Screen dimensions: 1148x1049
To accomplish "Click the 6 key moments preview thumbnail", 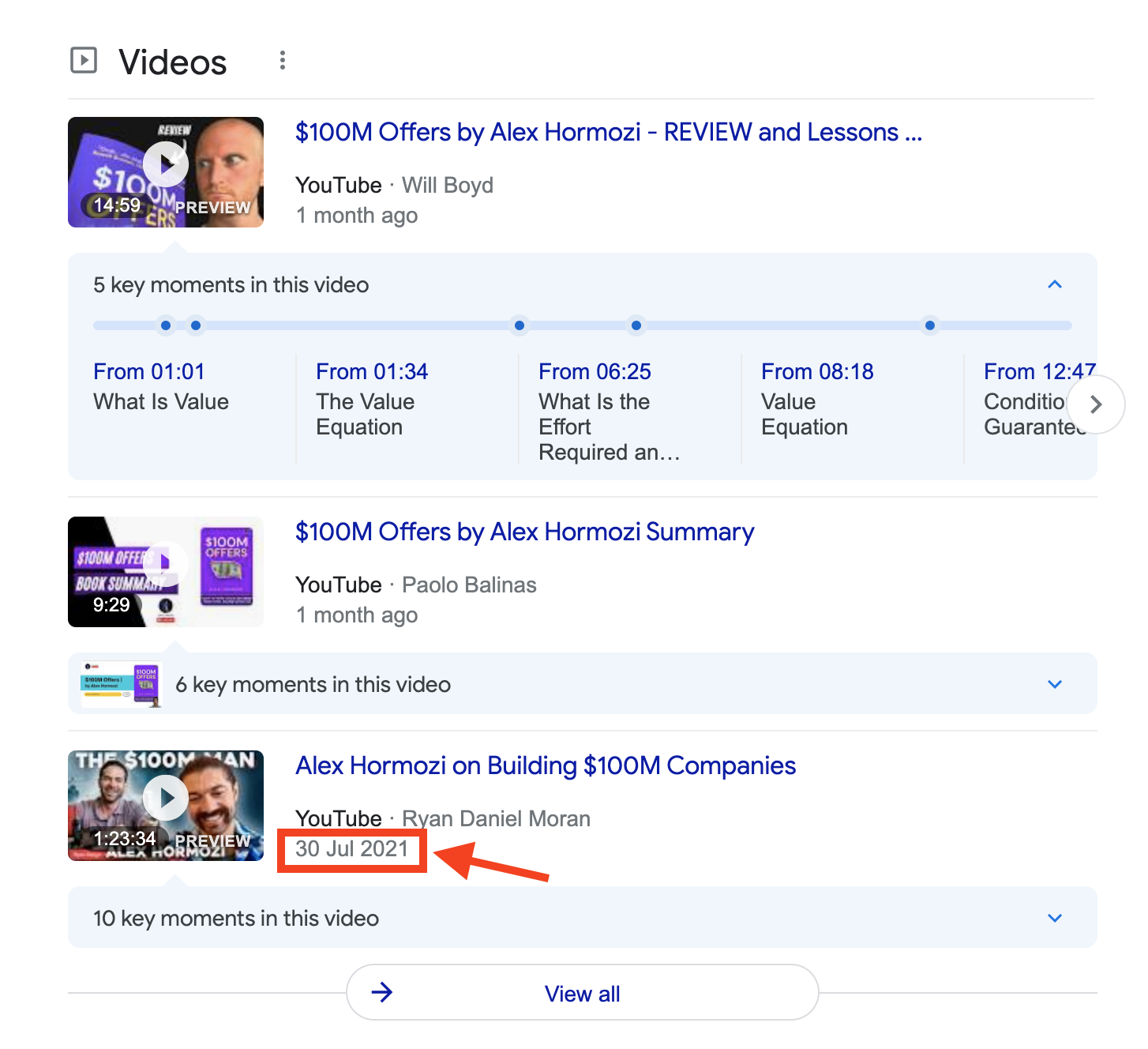I will point(122,684).
